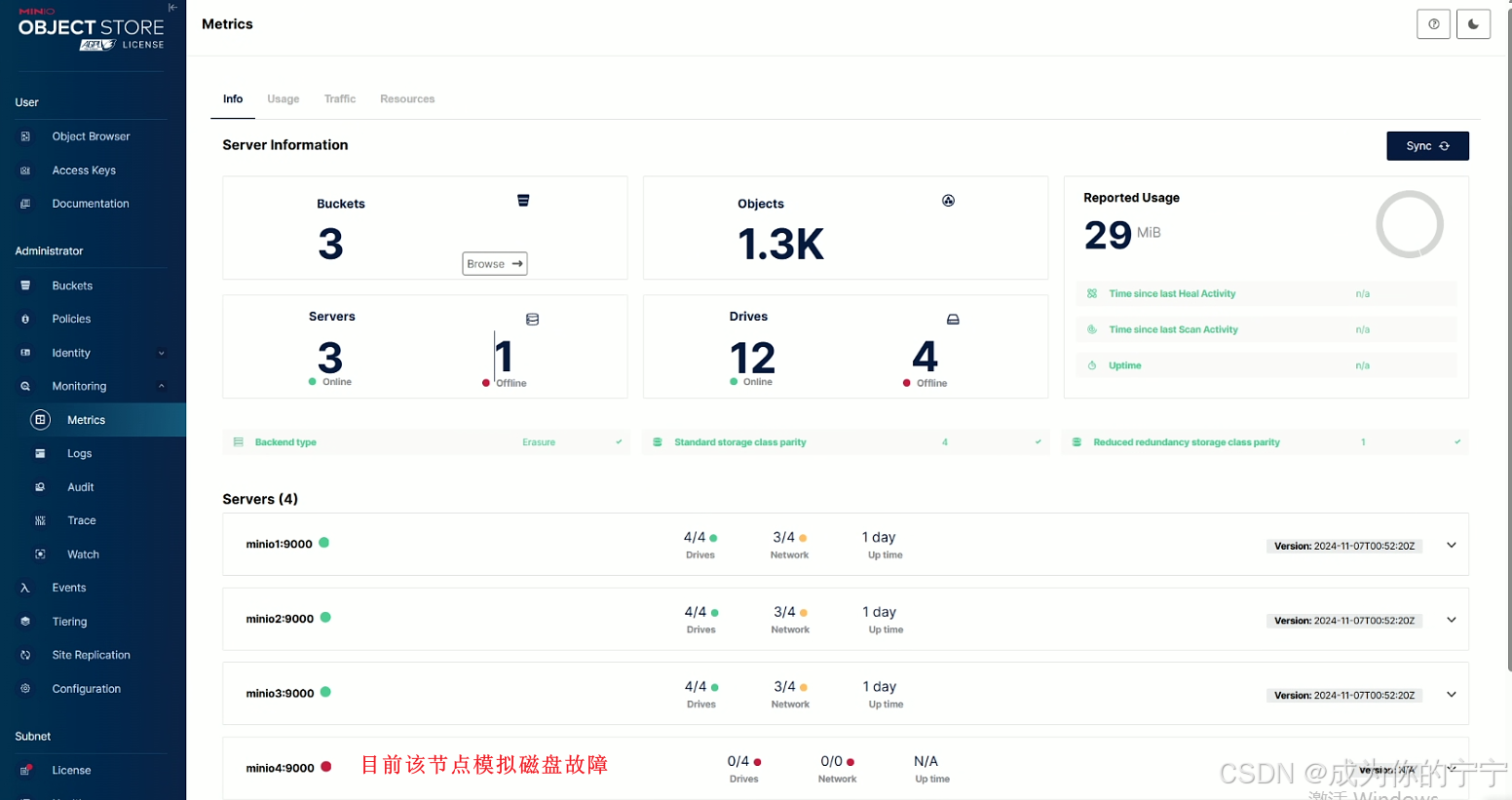Switch to the Traffic tab
The height and width of the screenshot is (800, 1512).
pyautogui.click(x=340, y=99)
